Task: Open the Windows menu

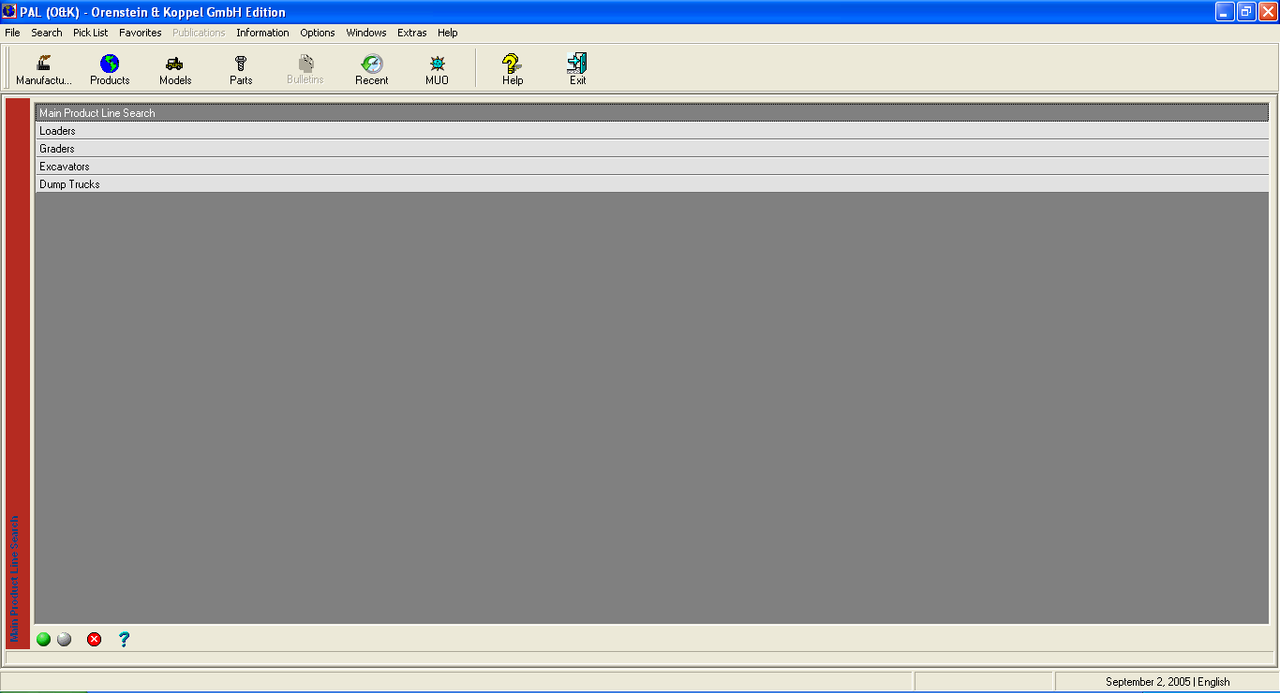Action: 366,33
